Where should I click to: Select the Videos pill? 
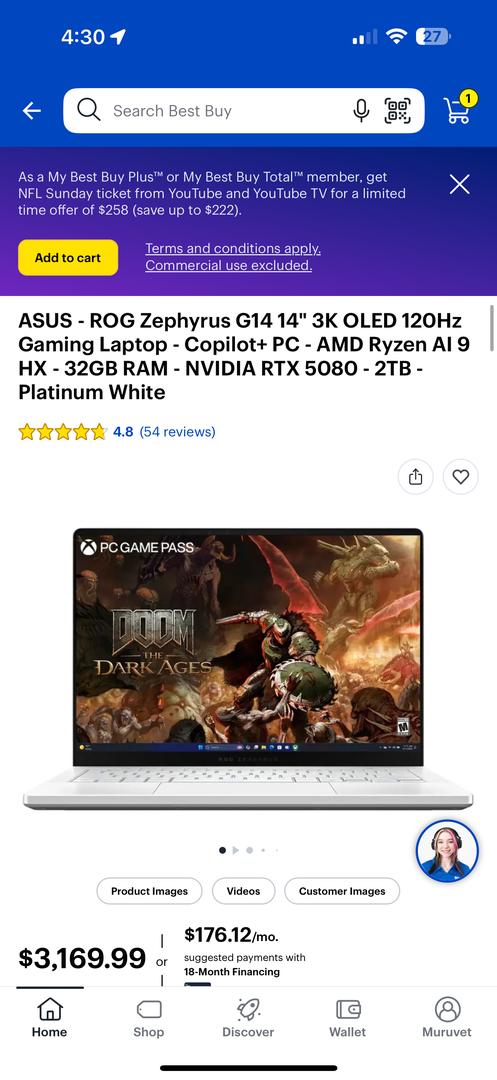[x=244, y=891]
